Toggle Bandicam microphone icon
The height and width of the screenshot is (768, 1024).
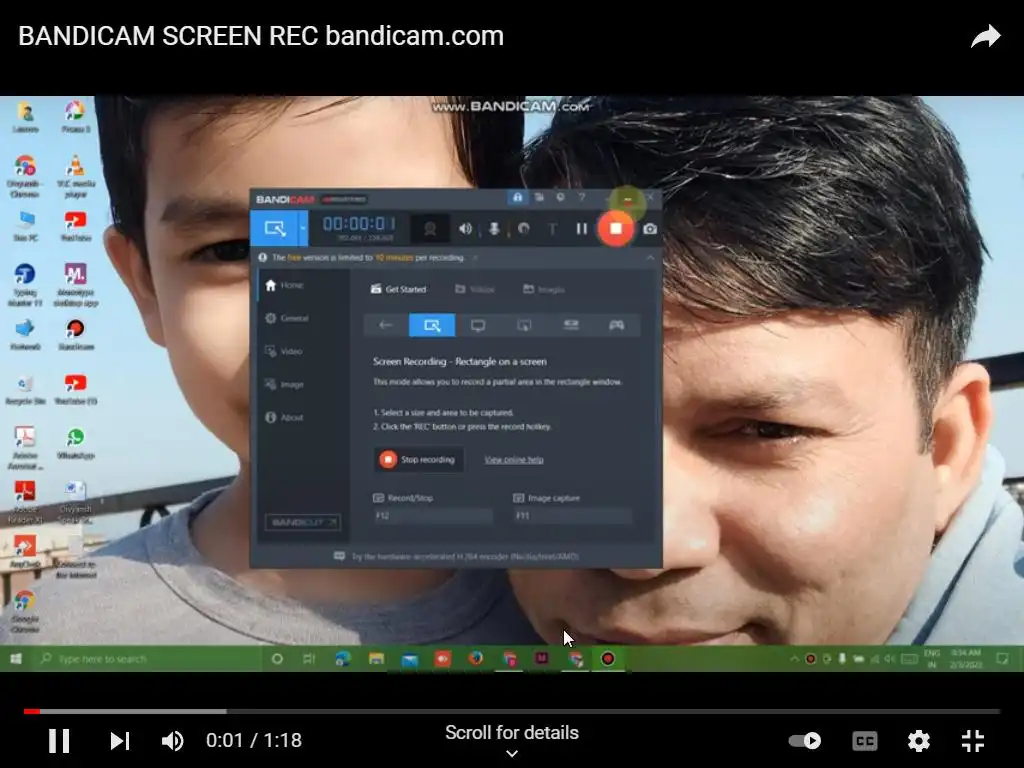(494, 229)
